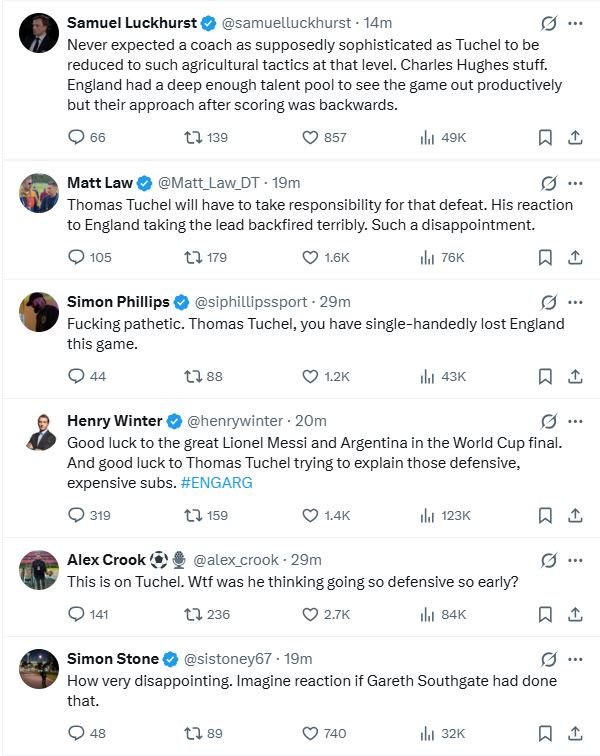Bookmark Alex Crook's tweet

coord(545,614)
